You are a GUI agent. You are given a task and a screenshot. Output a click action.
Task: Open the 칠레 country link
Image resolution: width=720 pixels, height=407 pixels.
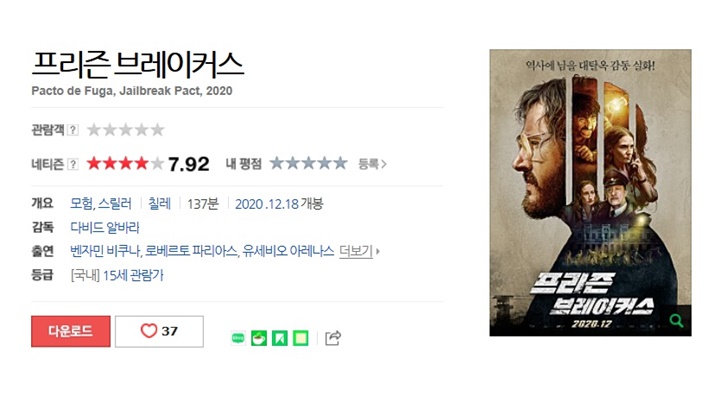tap(159, 204)
